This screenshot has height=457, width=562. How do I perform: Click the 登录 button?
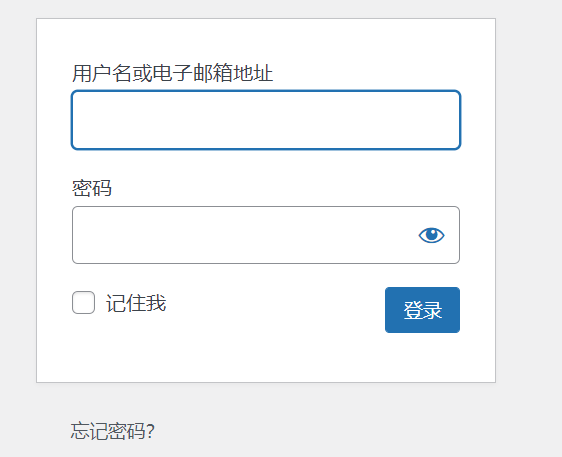tap(422, 310)
